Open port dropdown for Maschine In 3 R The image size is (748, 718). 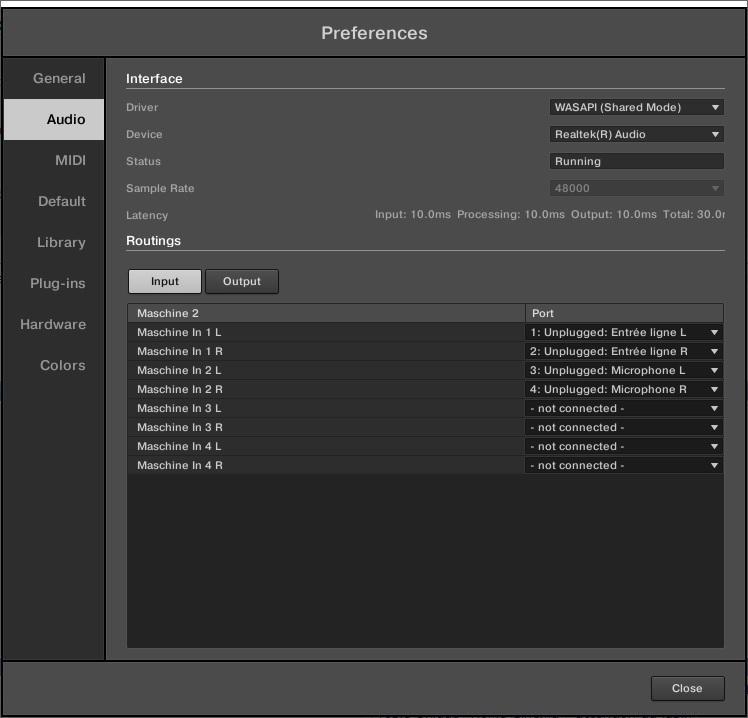click(x=624, y=428)
